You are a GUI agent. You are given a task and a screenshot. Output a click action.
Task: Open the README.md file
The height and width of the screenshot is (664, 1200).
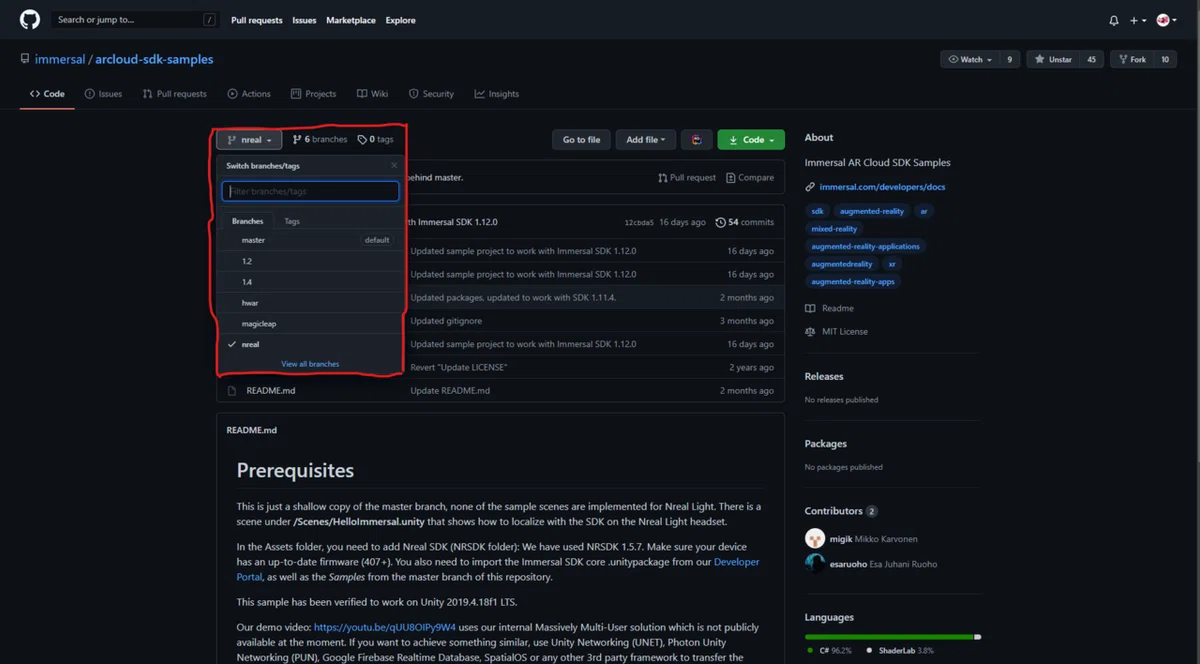pyautogui.click(x=271, y=391)
